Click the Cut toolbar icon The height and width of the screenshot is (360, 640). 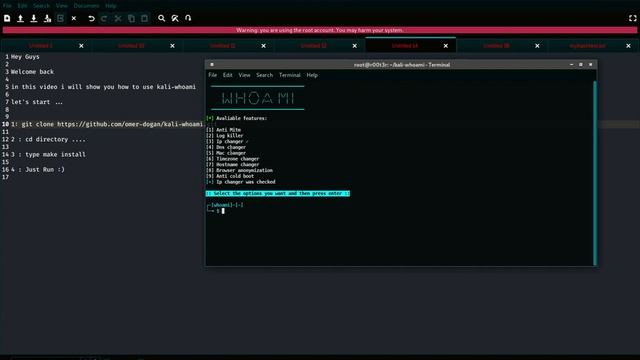pos(118,18)
